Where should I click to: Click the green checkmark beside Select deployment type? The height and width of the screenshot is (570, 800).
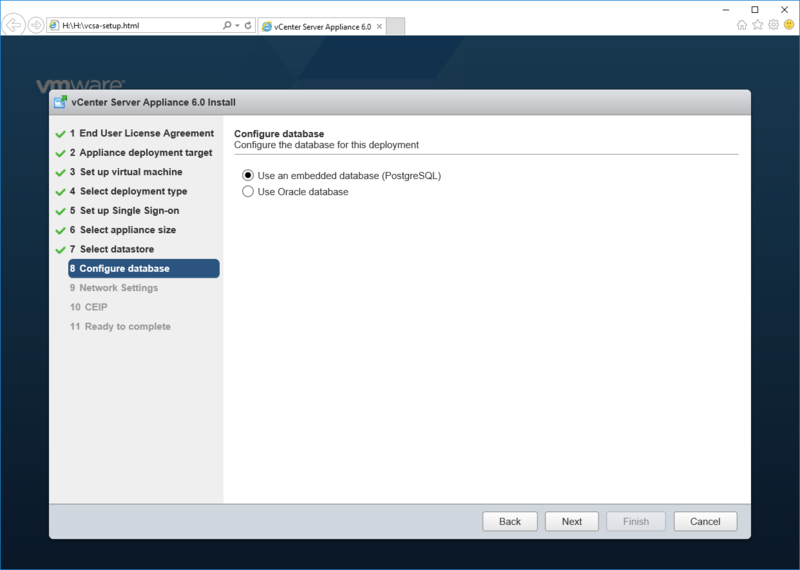[x=60, y=192]
